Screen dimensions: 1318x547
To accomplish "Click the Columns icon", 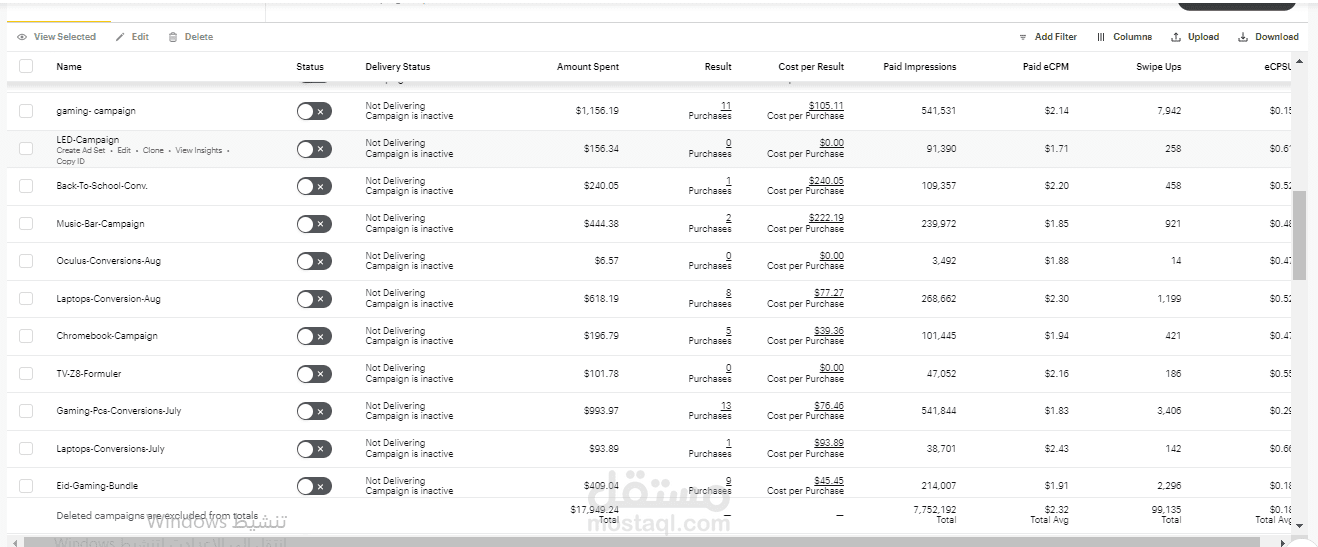I will 1101,37.
